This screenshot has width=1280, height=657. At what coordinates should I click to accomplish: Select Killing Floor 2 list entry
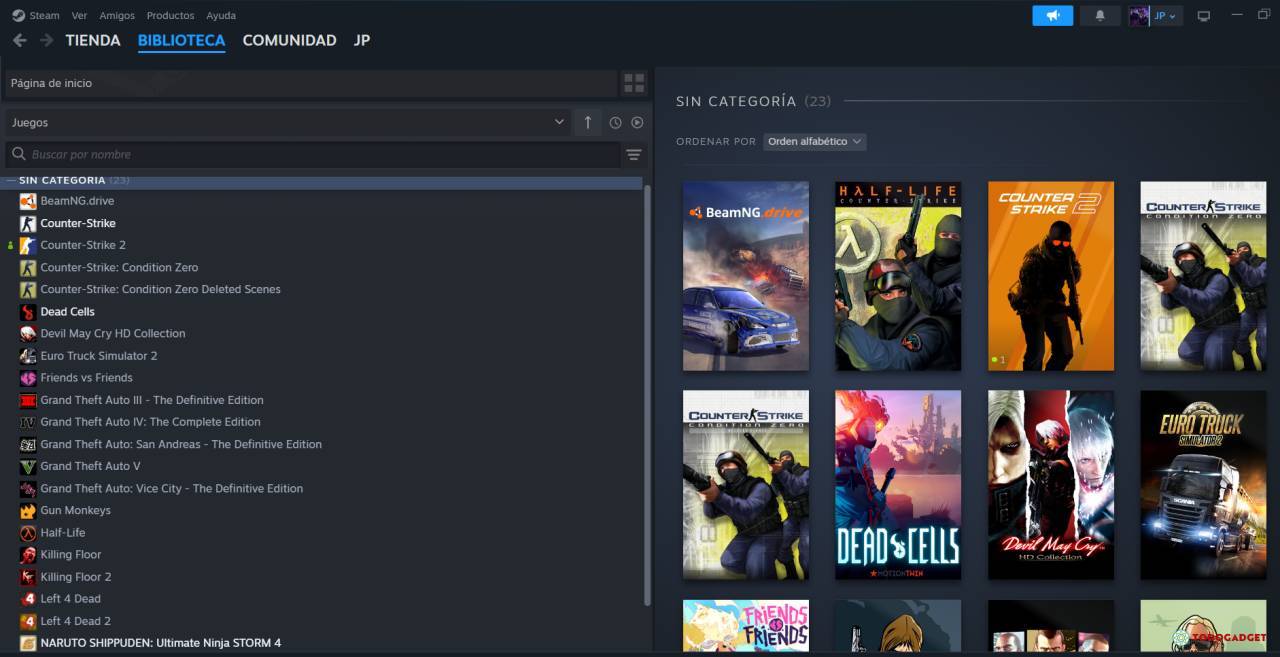point(75,576)
